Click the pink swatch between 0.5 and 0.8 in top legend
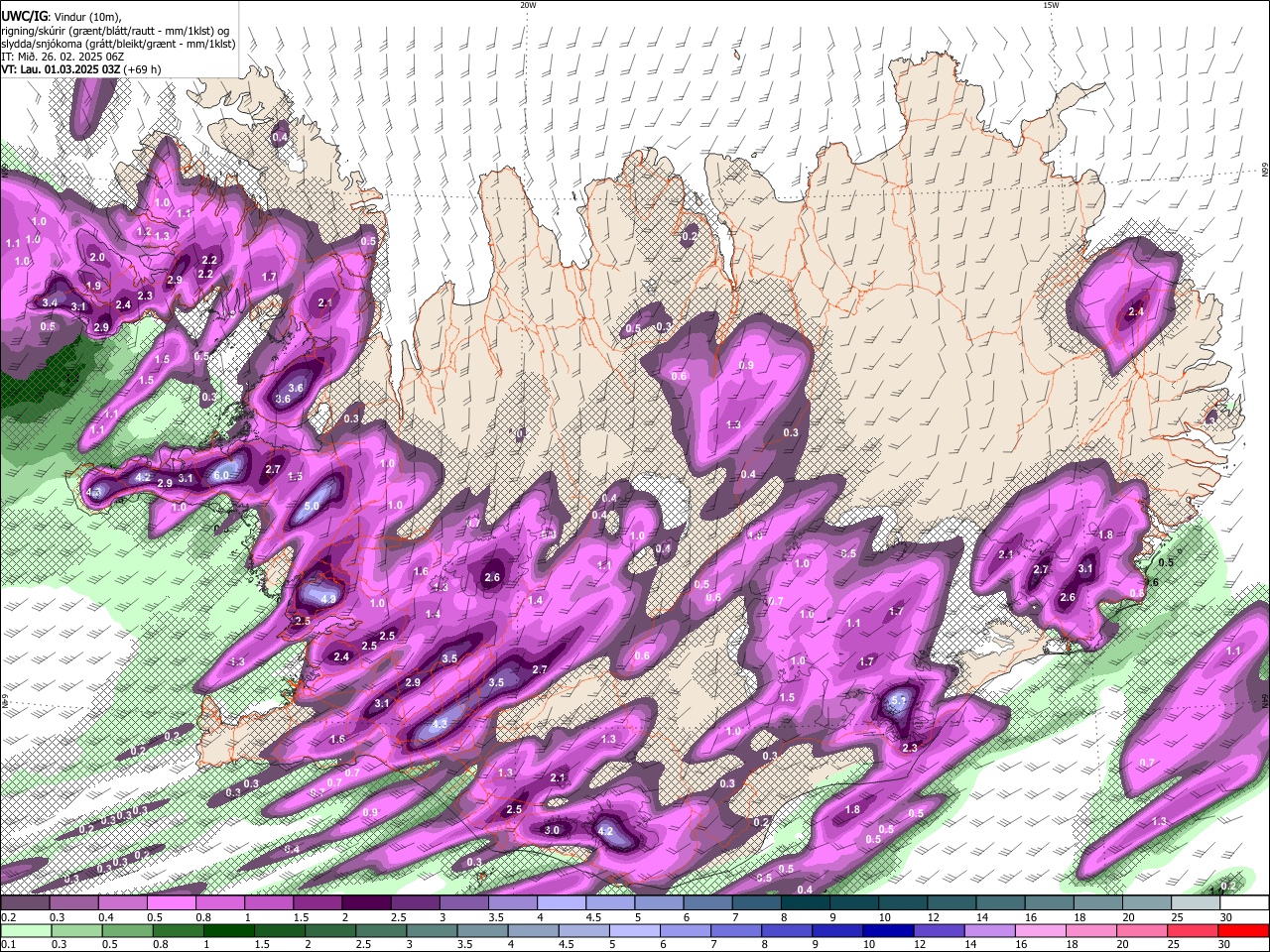Viewport: 1270px width, 952px height. tap(172, 902)
